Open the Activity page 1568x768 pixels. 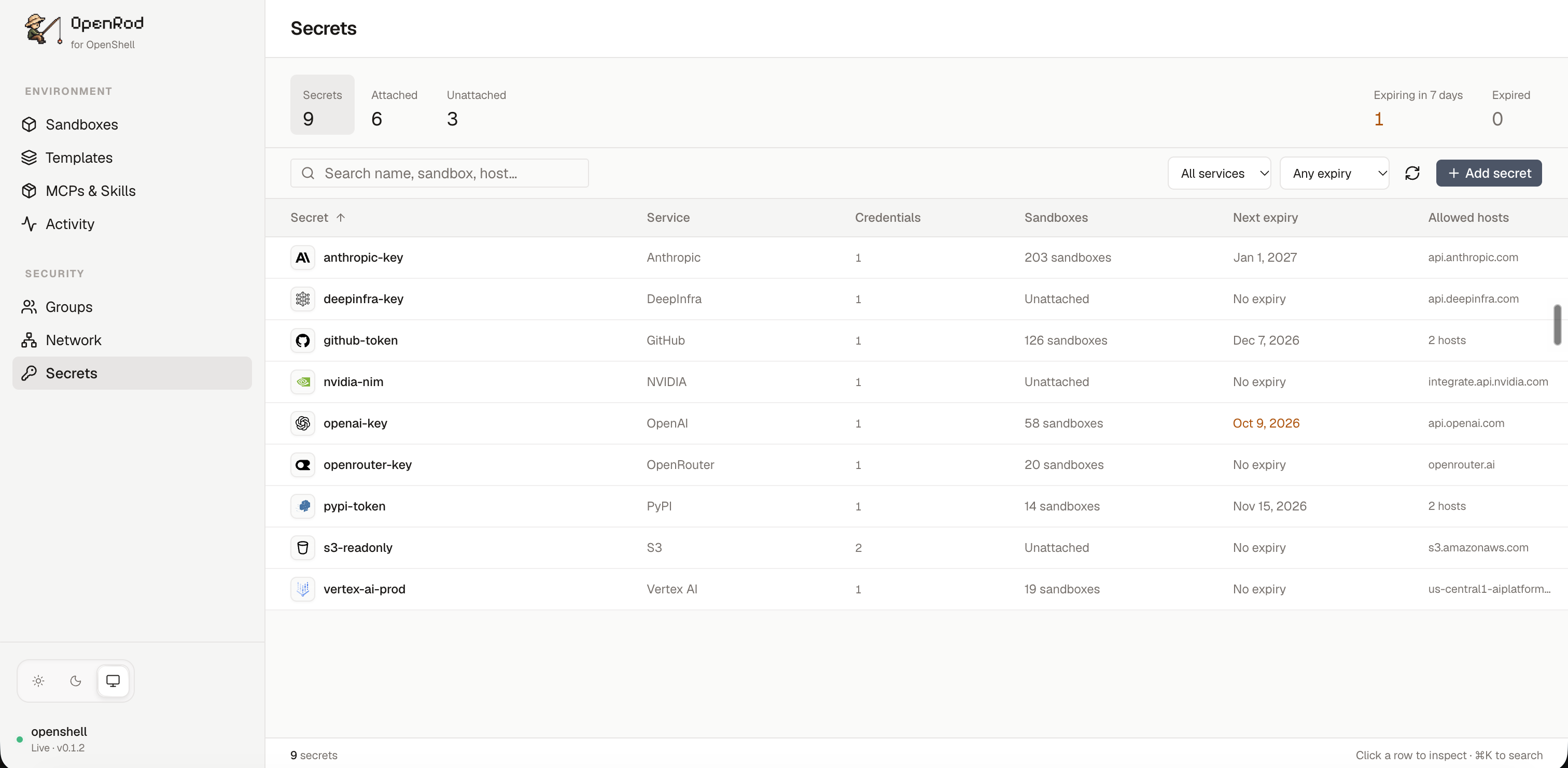[x=132, y=224]
